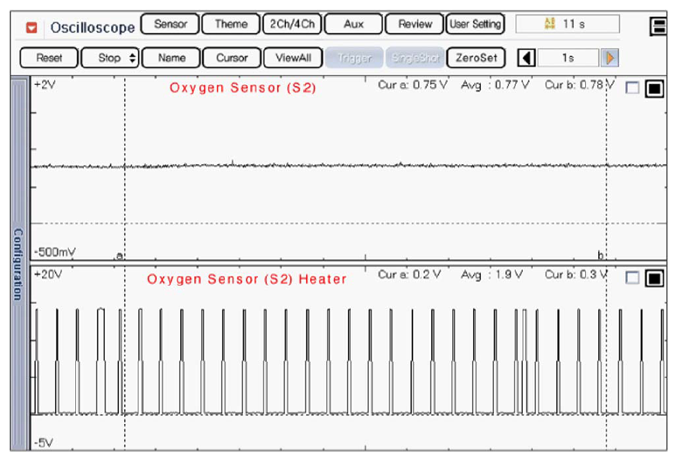
Task: Decrease time base with left arrow
Action: pyautogui.click(x=528, y=58)
